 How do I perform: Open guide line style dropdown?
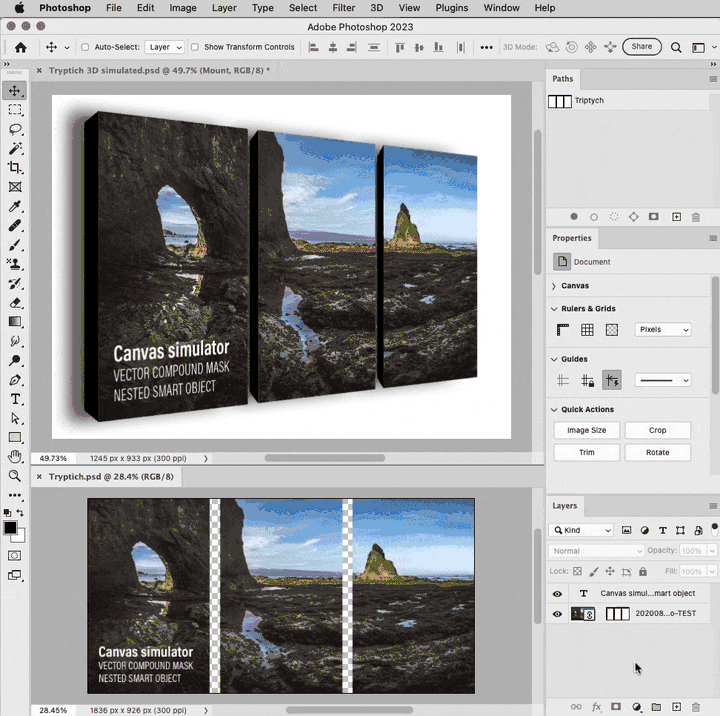(663, 380)
